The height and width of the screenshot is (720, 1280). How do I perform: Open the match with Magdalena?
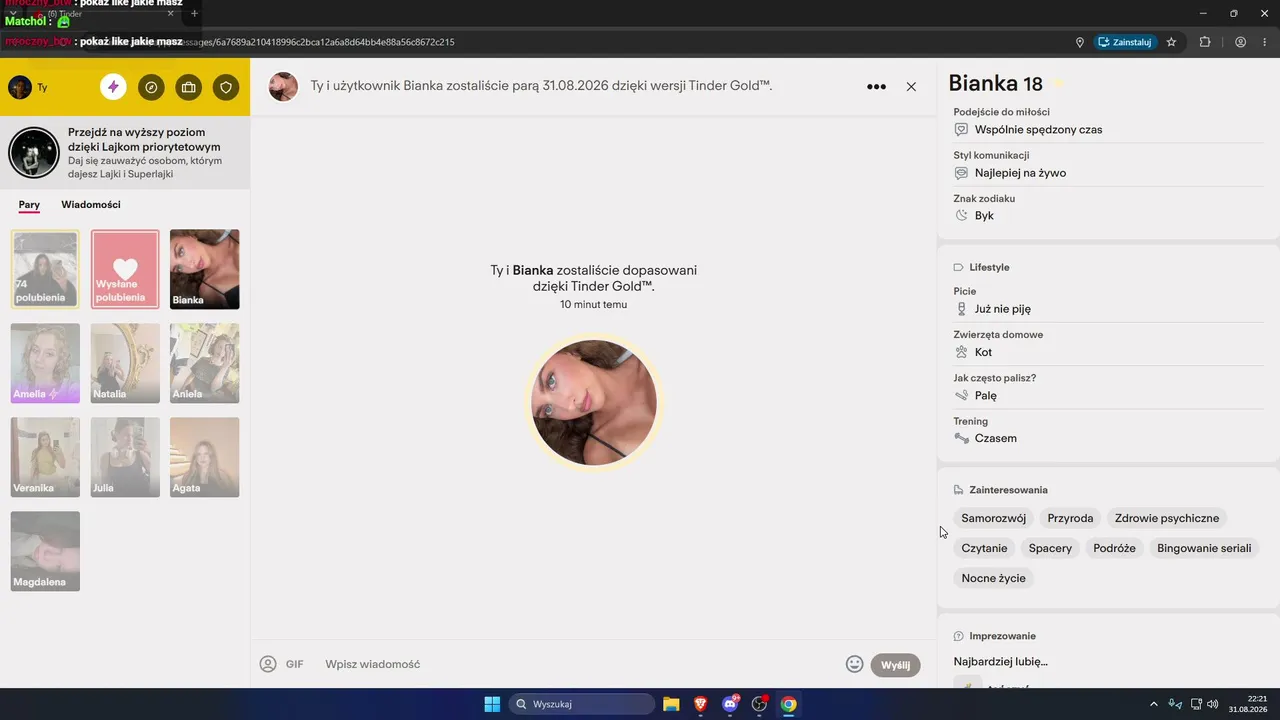point(45,551)
